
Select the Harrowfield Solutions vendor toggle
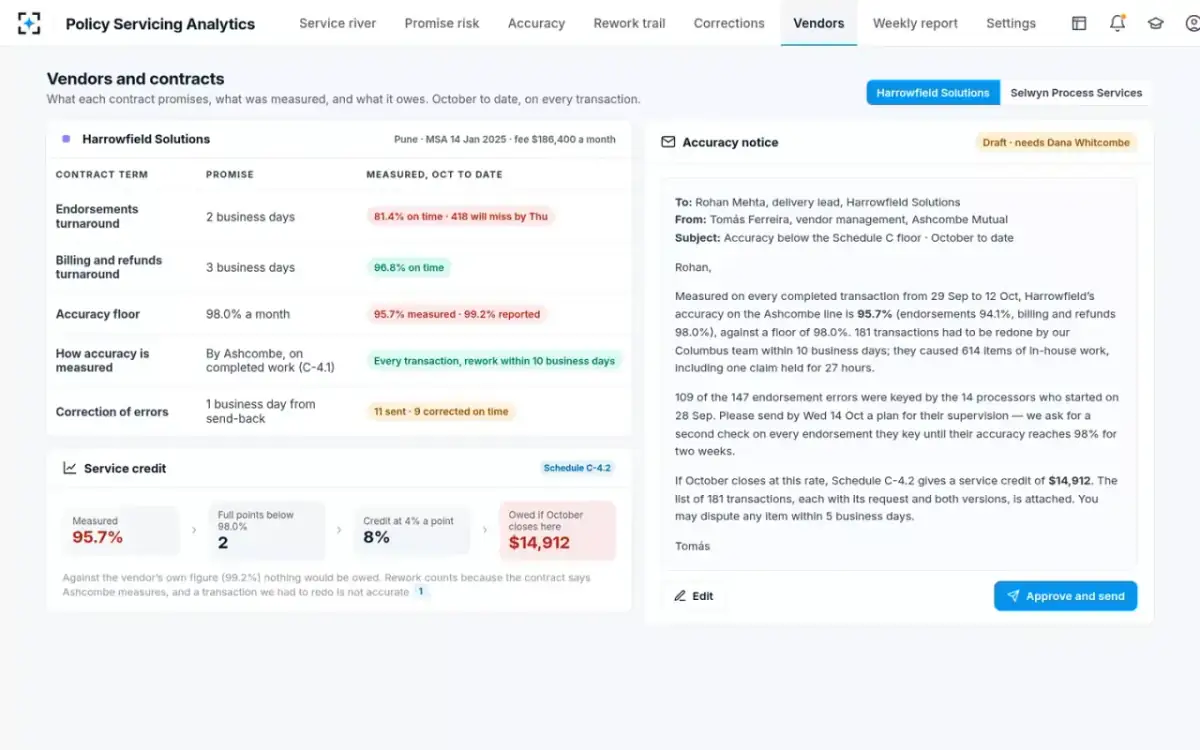pyautogui.click(x=933, y=93)
